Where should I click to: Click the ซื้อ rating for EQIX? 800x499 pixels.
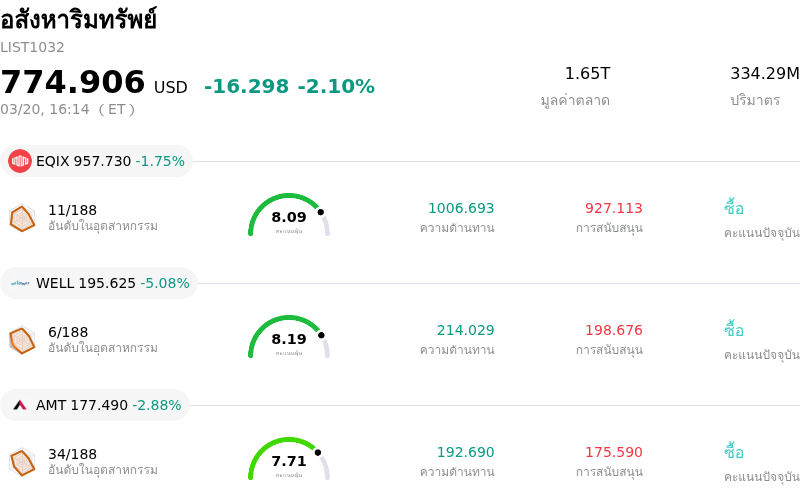click(734, 208)
